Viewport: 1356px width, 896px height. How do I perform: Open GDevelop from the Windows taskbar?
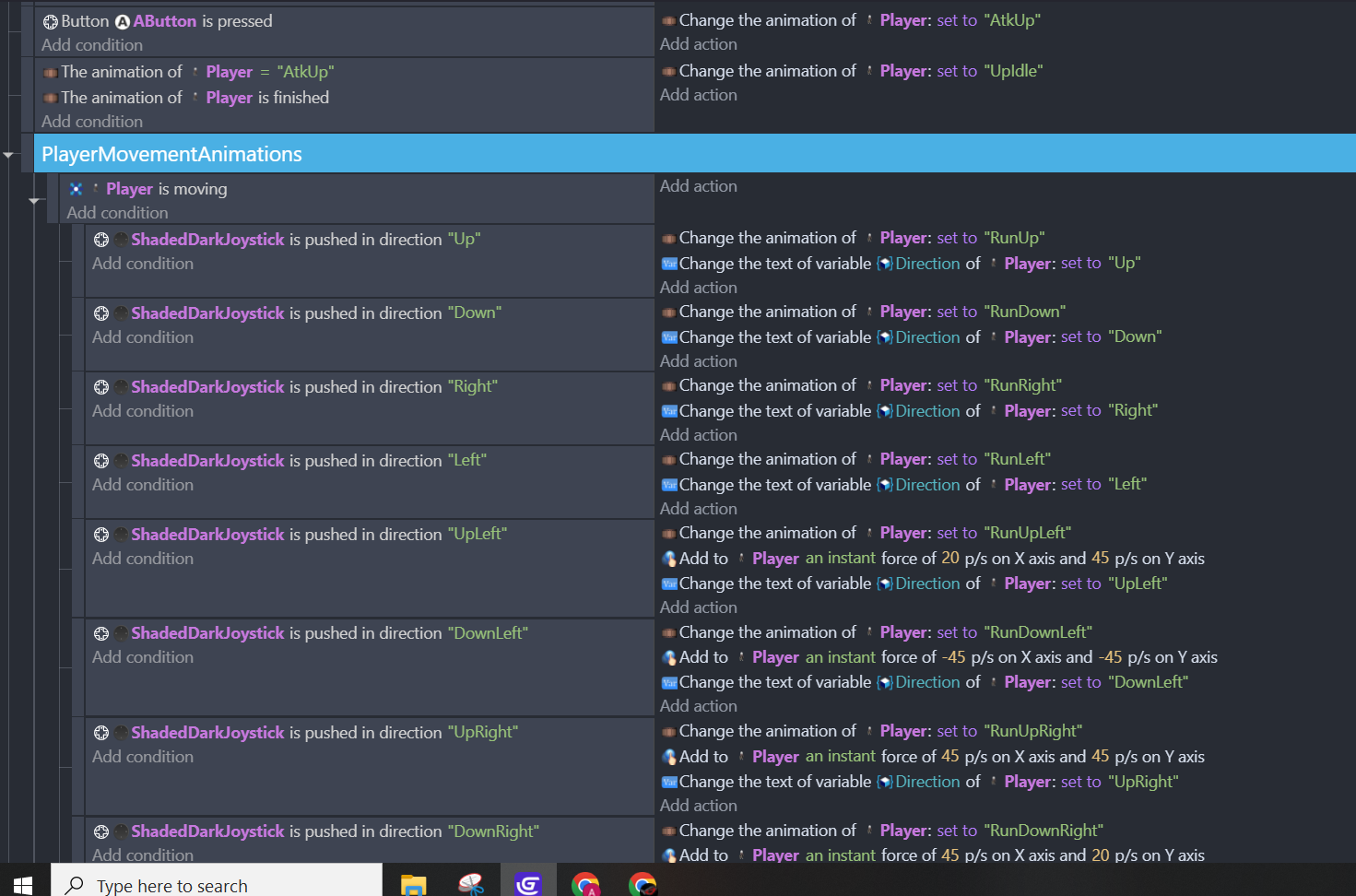(528, 884)
